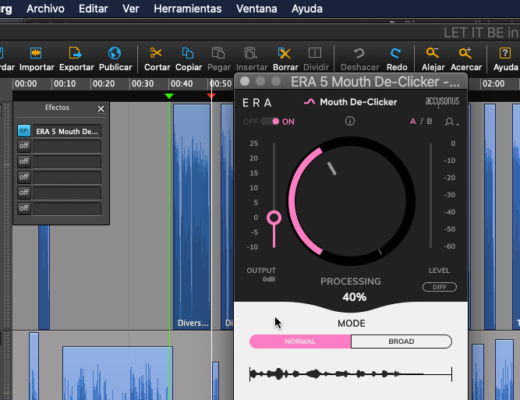Select NORMAL mode
Viewport: 520px width, 400px height.
click(300, 341)
